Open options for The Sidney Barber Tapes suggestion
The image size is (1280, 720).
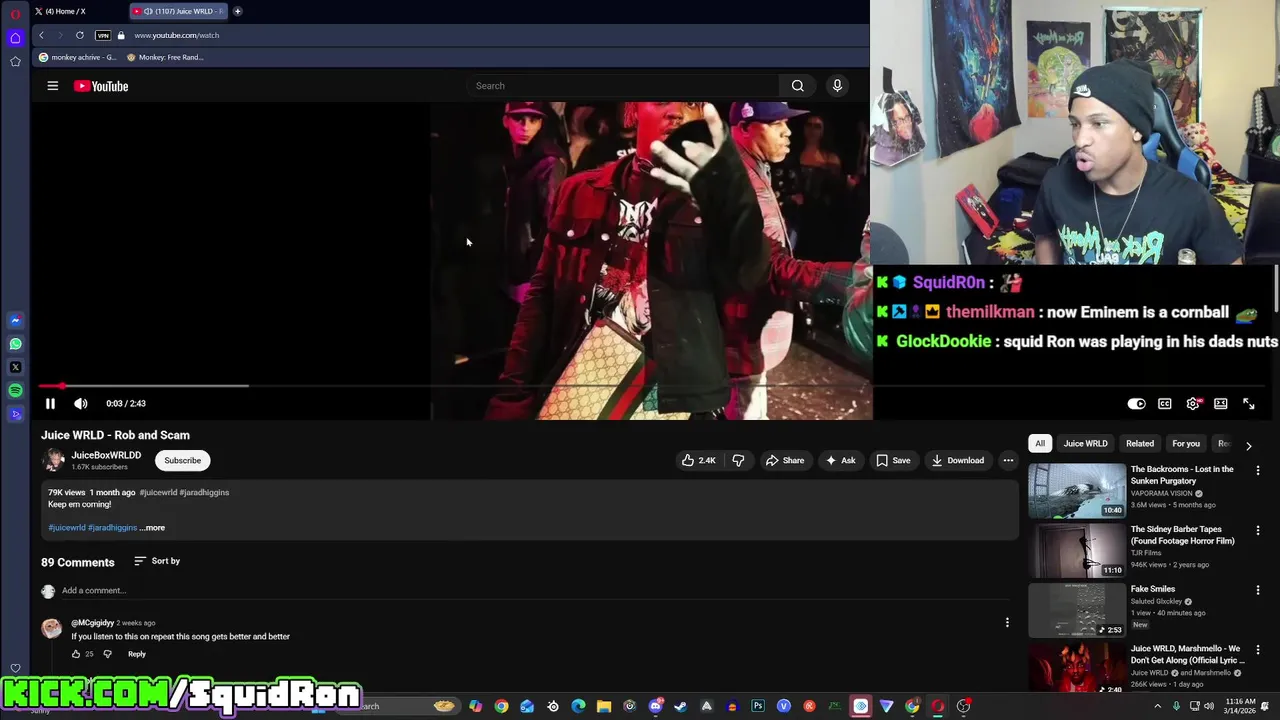coord(1258,530)
